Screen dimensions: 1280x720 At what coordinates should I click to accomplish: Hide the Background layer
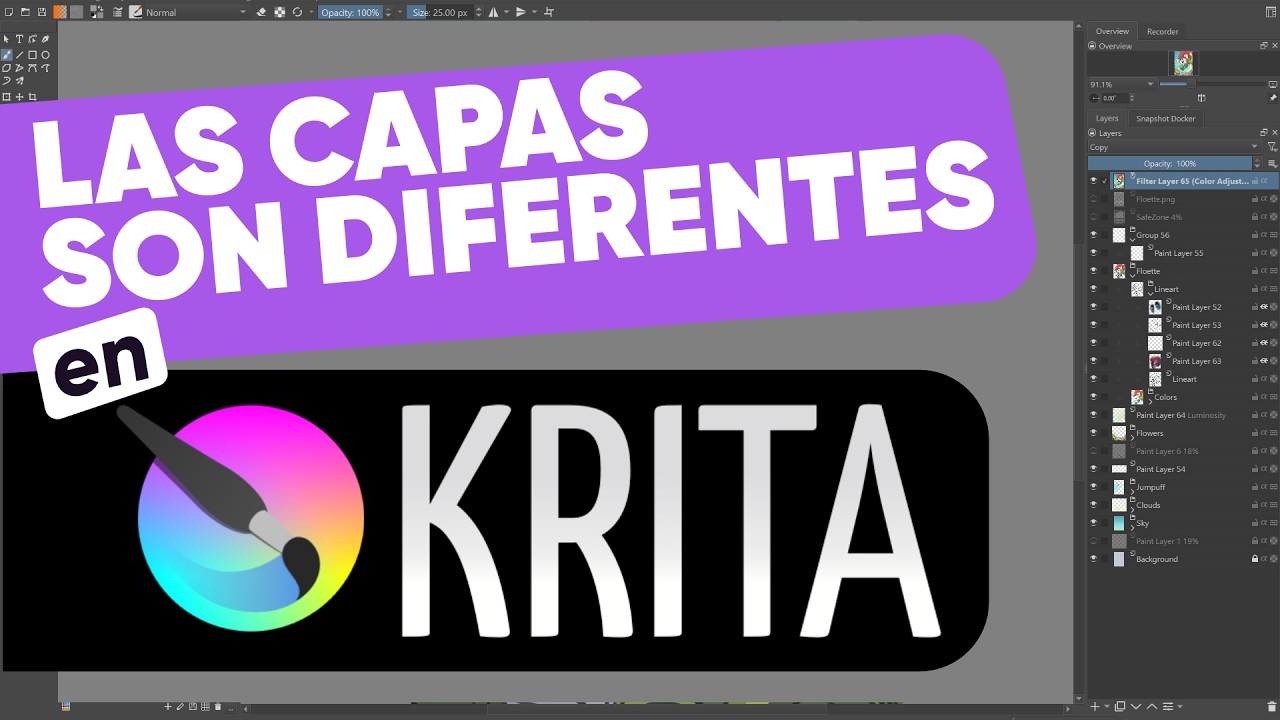pos(1093,559)
